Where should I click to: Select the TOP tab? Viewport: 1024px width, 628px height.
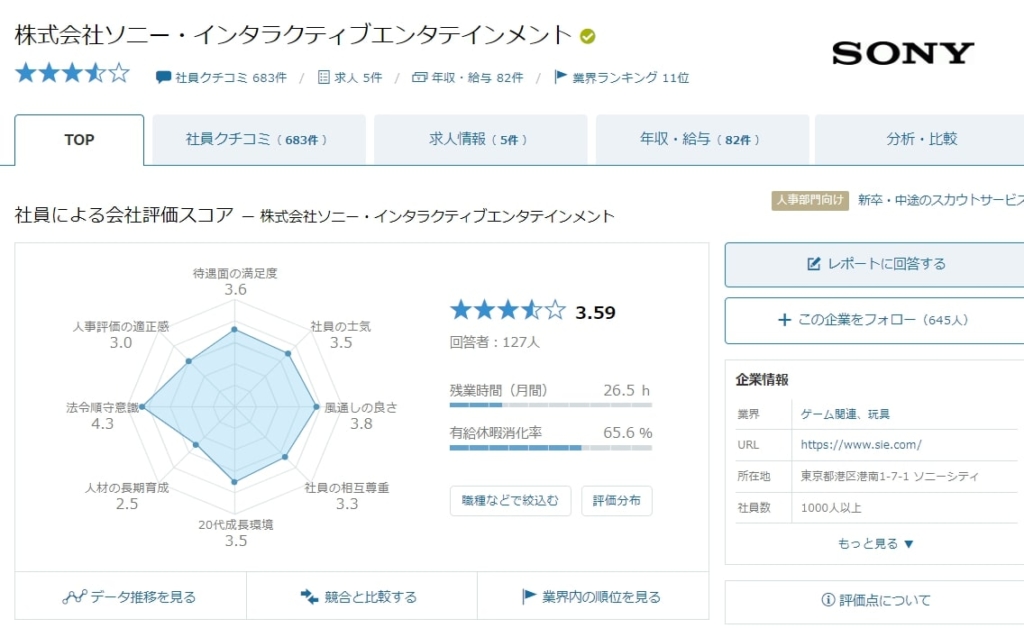tap(79, 140)
